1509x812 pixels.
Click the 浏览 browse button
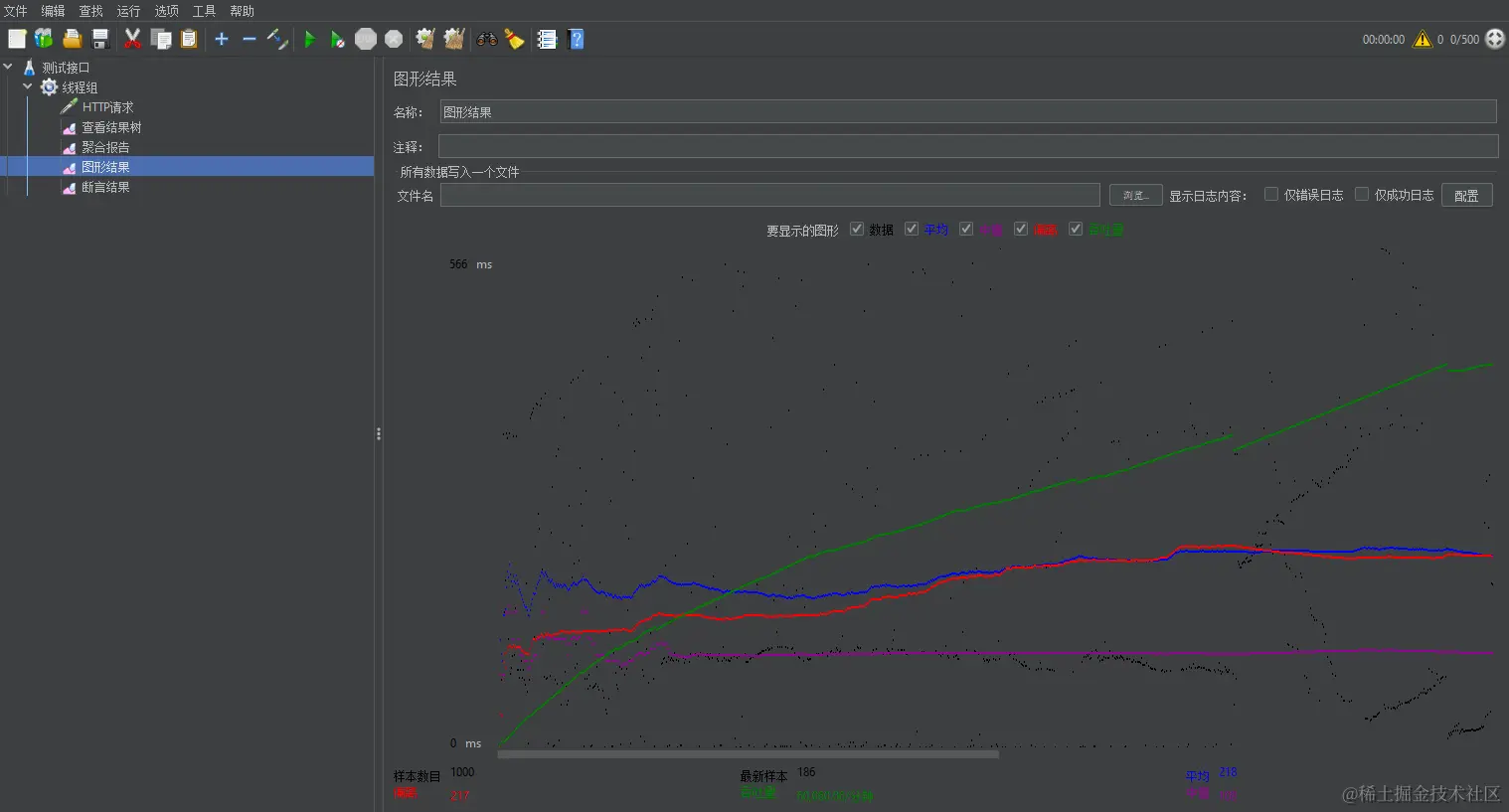[x=1135, y=196]
